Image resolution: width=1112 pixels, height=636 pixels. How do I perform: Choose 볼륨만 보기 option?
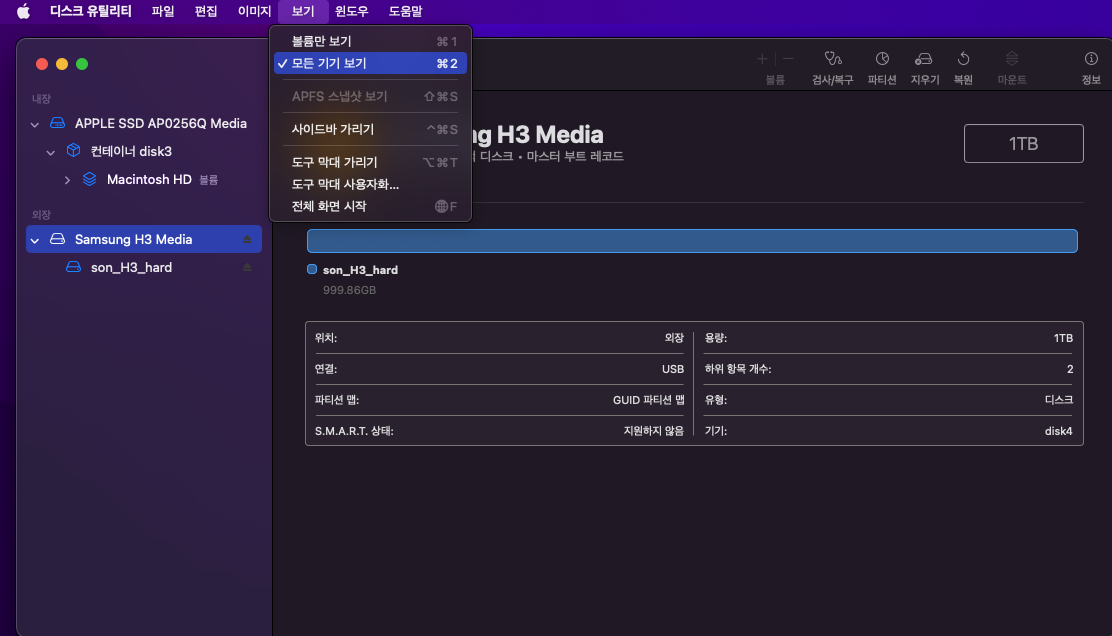pos(370,41)
